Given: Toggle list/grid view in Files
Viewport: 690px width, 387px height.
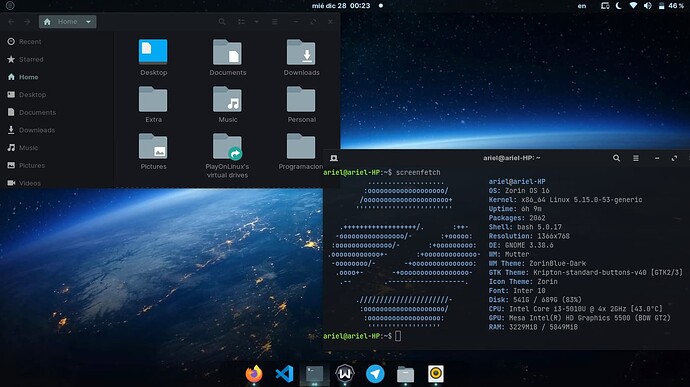Looking at the screenshot, I should point(241,22).
